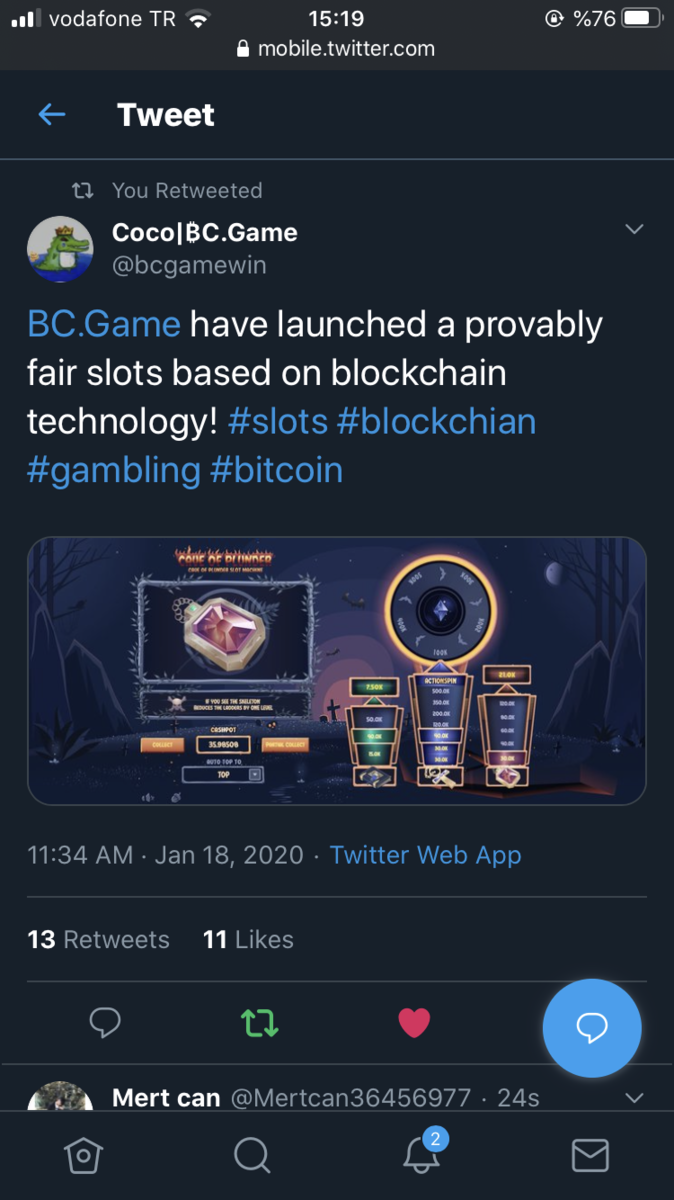Screen dimensions: 674x1200
Task: Toggle the green retweet icon
Action: tap(260, 1022)
